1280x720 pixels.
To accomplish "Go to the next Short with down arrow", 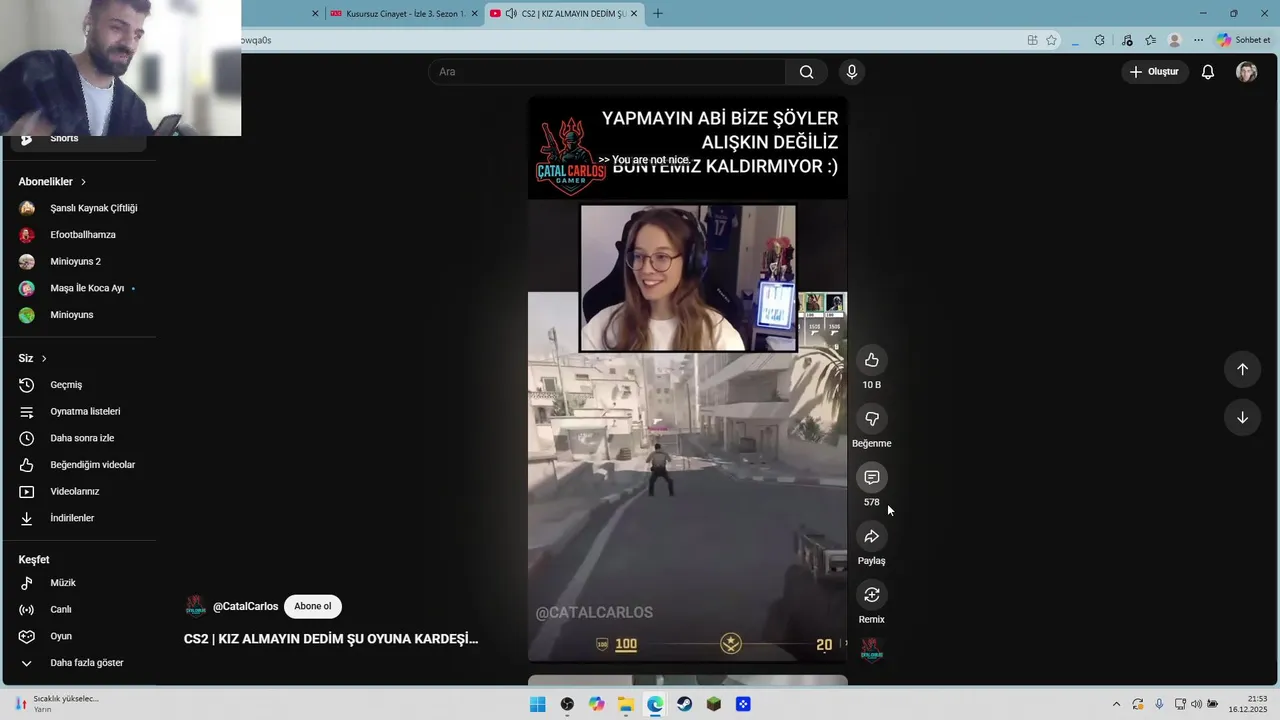I will click(x=1242, y=417).
